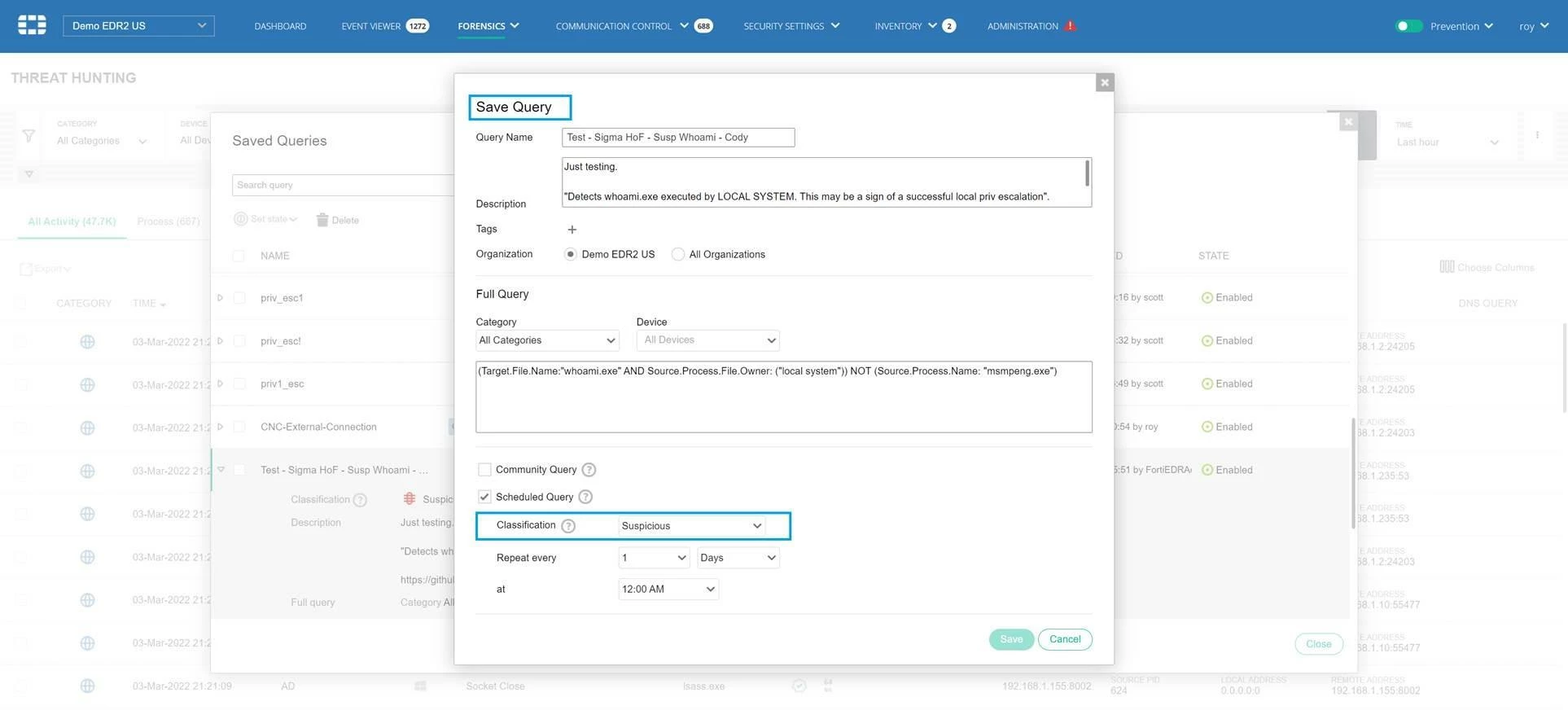This screenshot has width=1568, height=719.
Task: Open the All Categories dropdown in Full Query
Action: 547,340
